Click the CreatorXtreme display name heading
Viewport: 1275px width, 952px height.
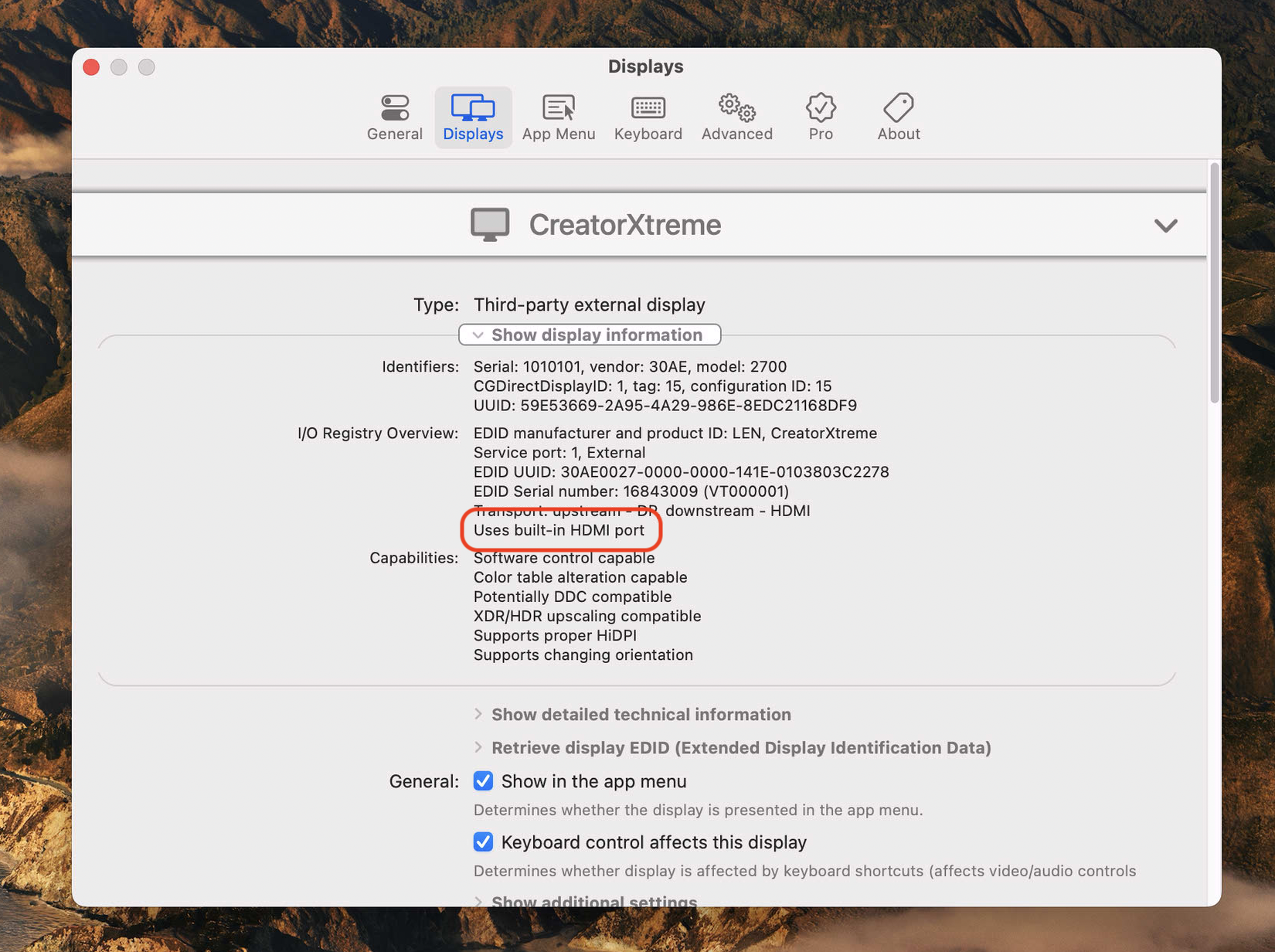point(625,225)
